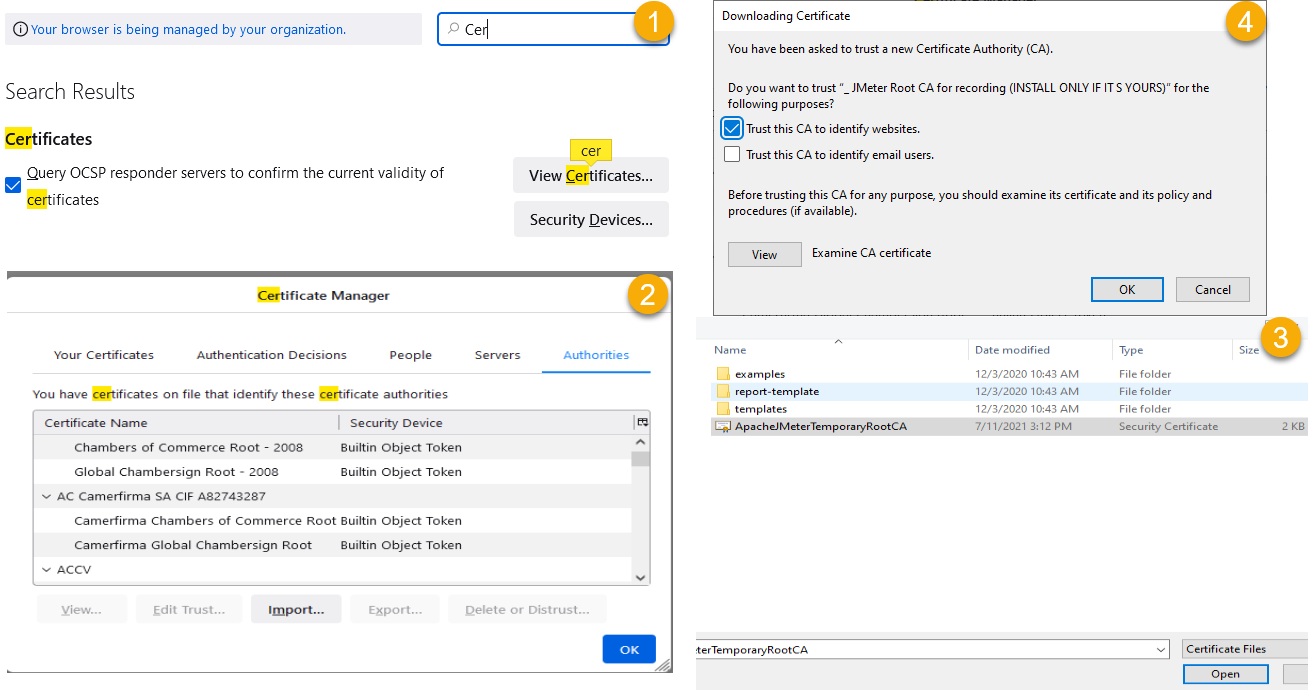1308x690 pixels.
Task: Click scroll up arrow of certificate list
Action: [640, 442]
